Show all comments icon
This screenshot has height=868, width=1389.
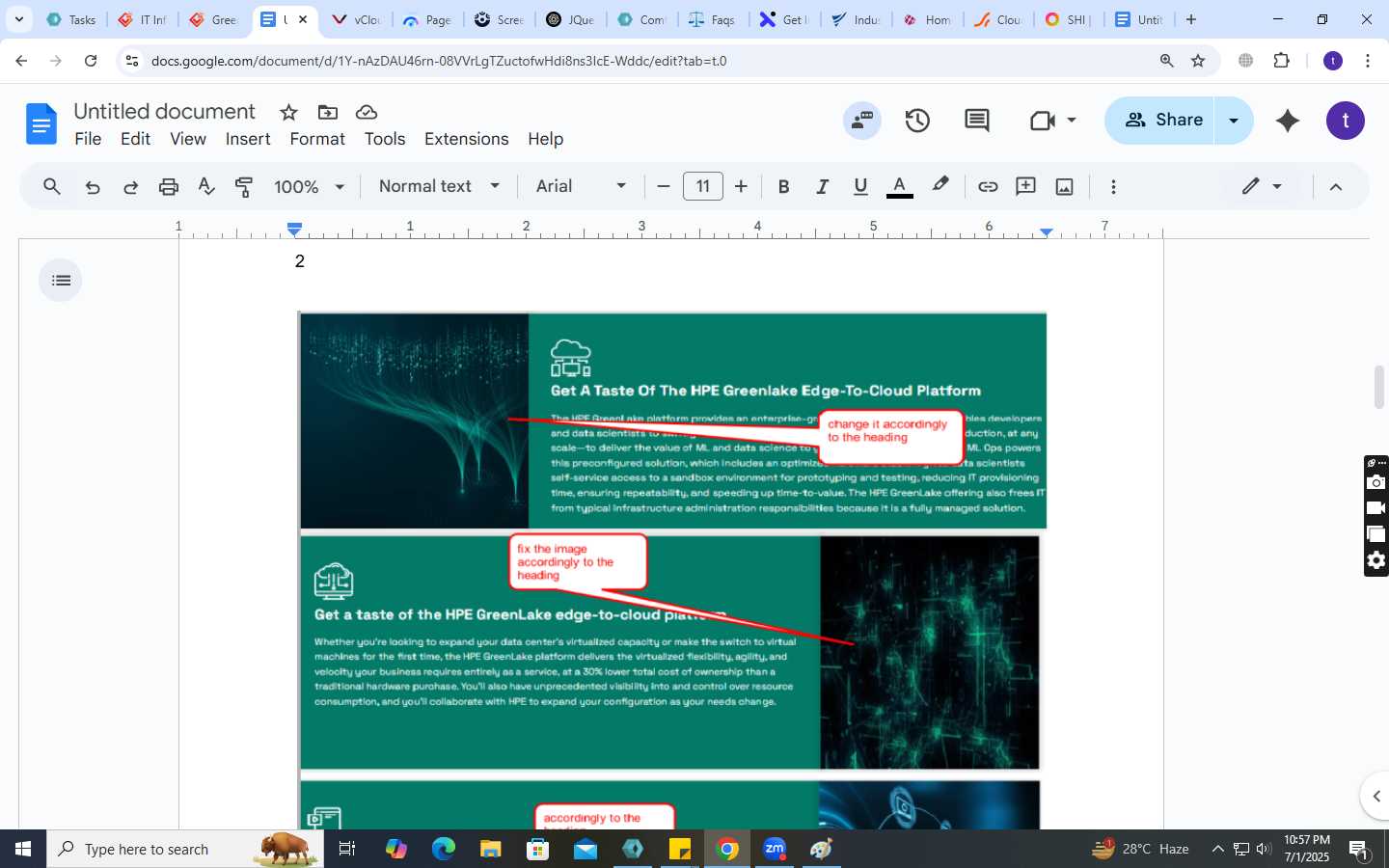tap(976, 121)
